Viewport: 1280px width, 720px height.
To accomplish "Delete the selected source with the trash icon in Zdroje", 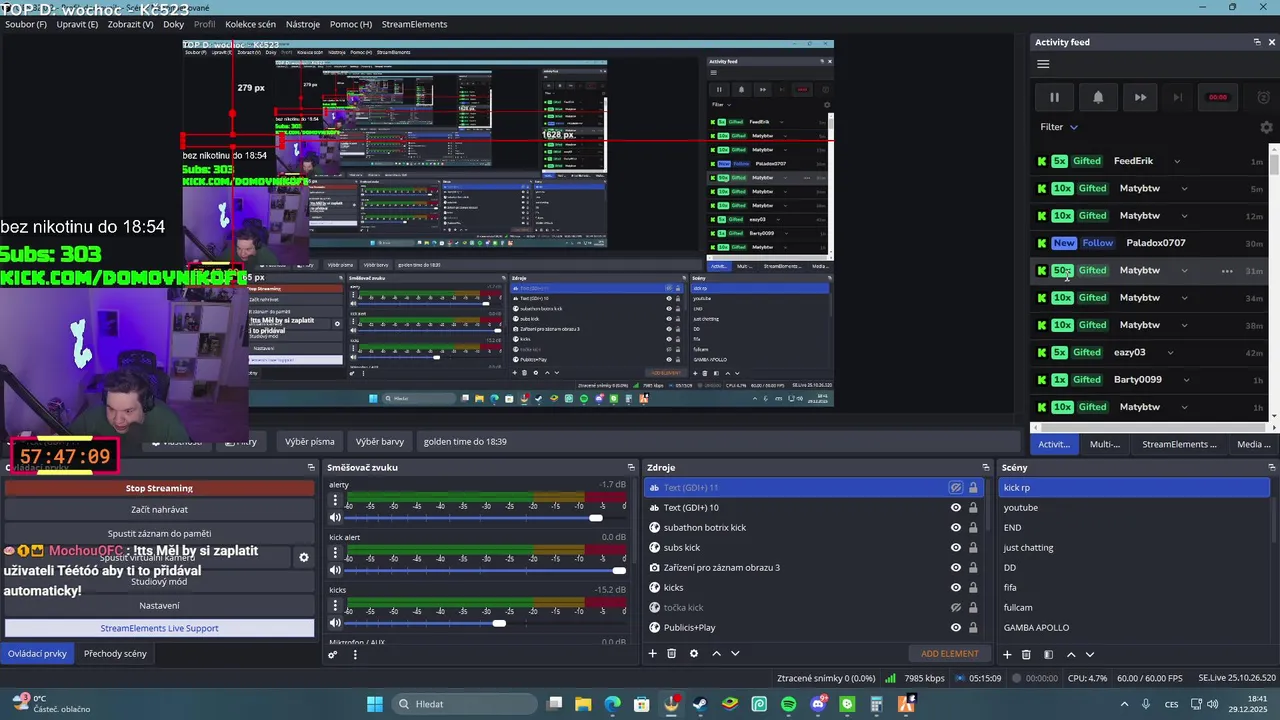I will pos(672,654).
